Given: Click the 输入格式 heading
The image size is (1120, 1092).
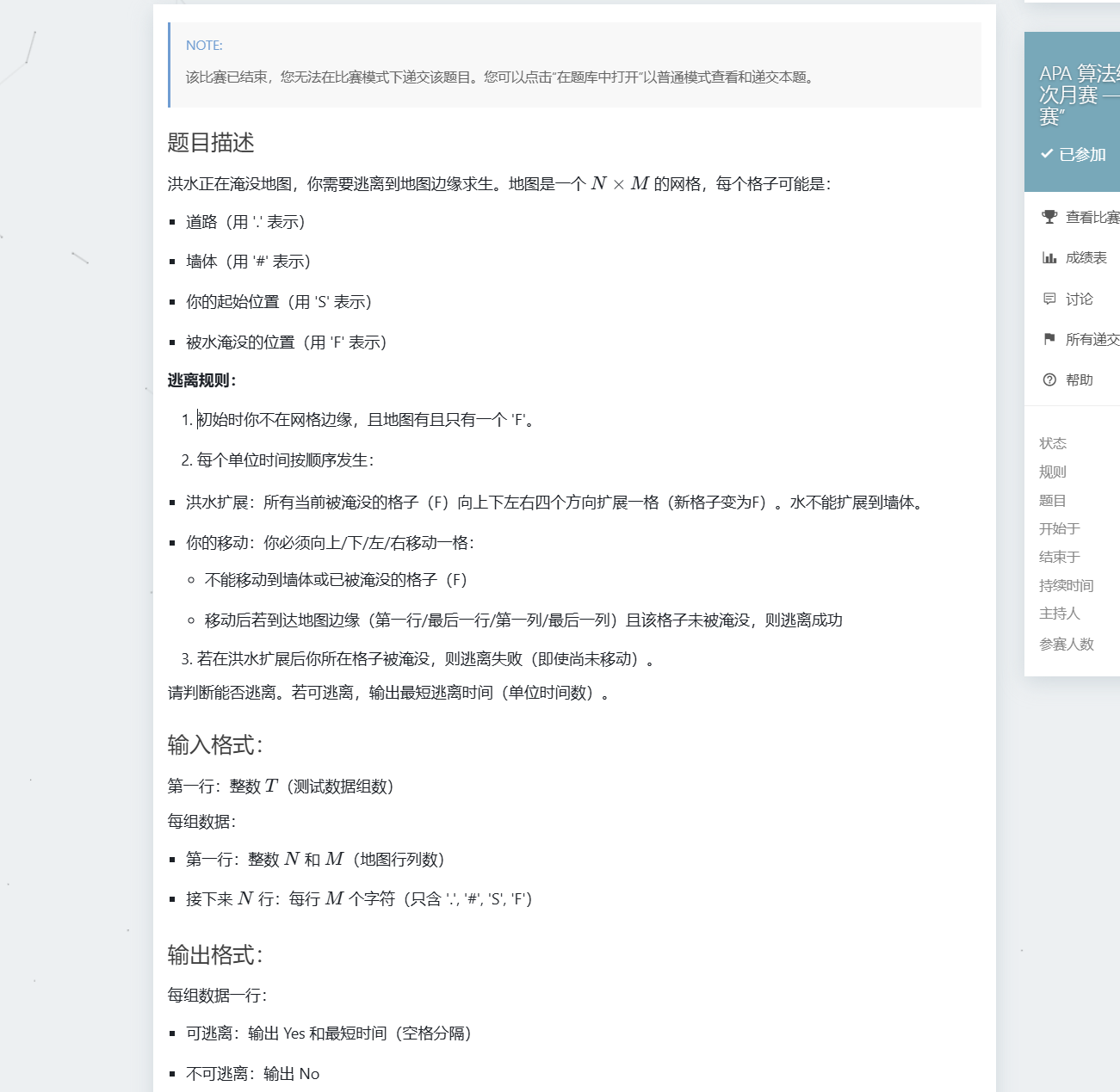Looking at the screenshot, I should 215,745.
